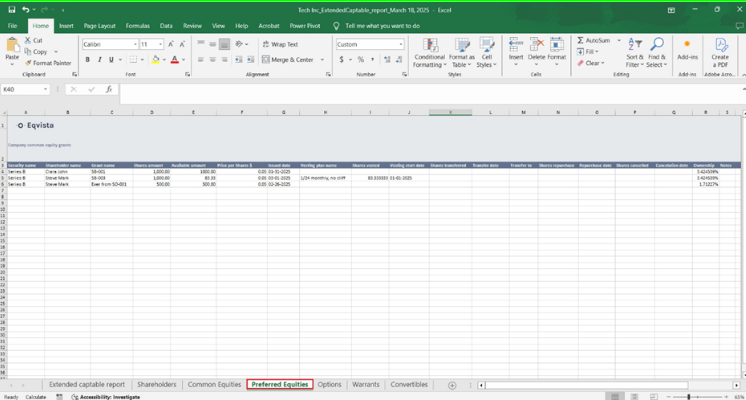Click Accessibility: Investigate in status bar

(x=106, y=397)
